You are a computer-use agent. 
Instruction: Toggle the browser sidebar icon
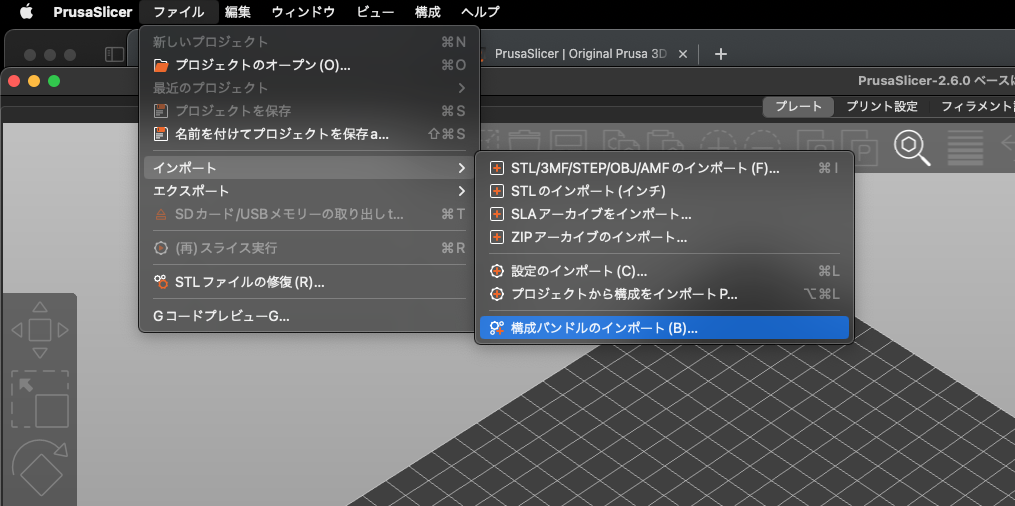[x=114, y=54]
